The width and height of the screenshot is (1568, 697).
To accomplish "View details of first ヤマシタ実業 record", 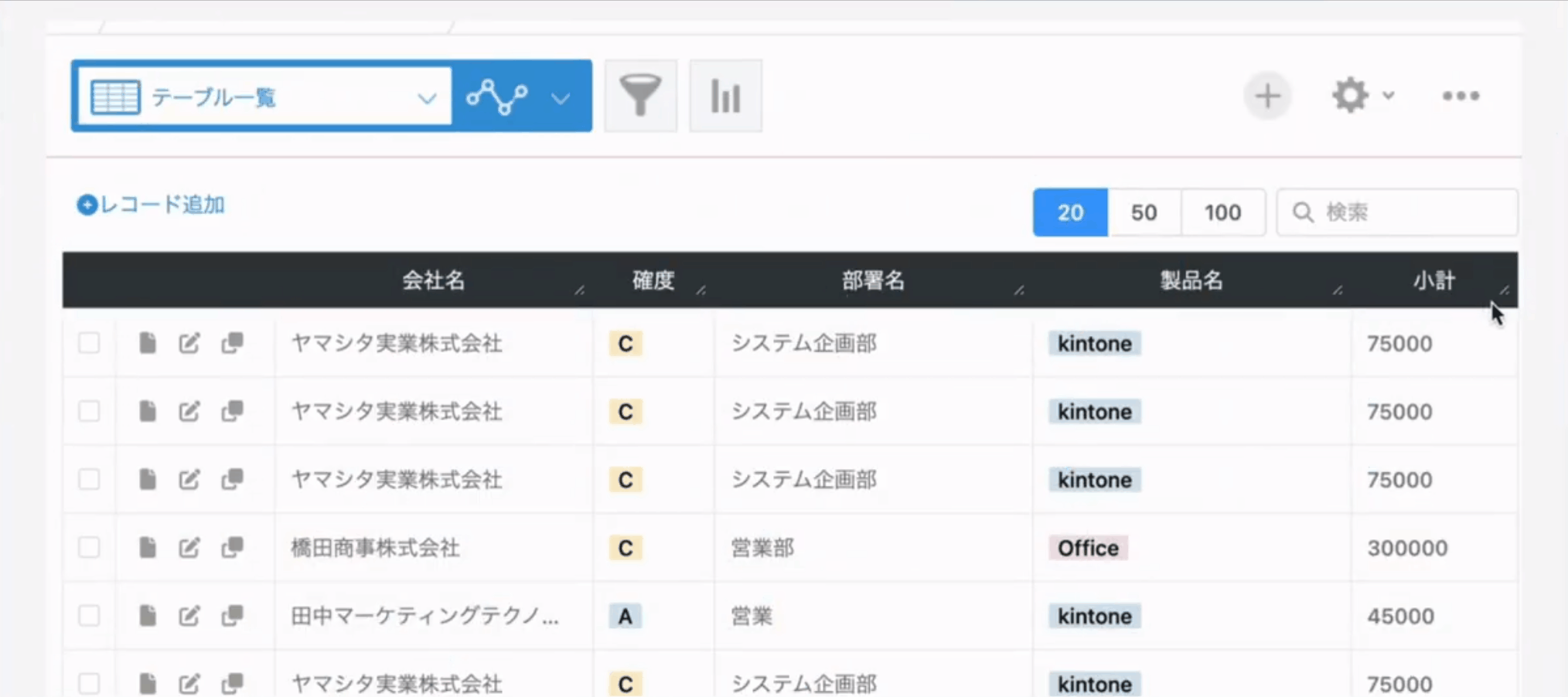I will (148, 343).
